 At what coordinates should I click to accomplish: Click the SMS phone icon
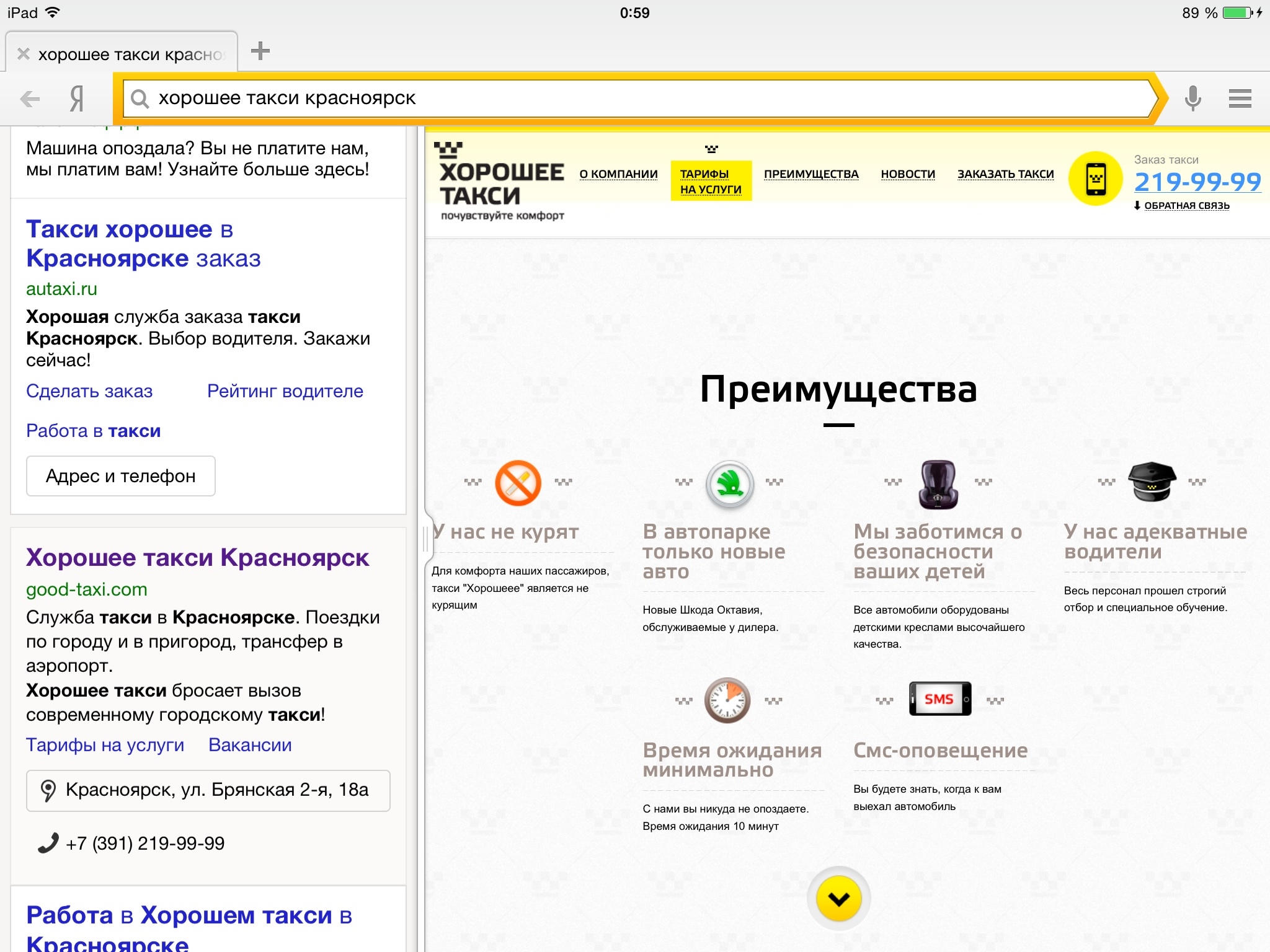[x=940, y=699]
